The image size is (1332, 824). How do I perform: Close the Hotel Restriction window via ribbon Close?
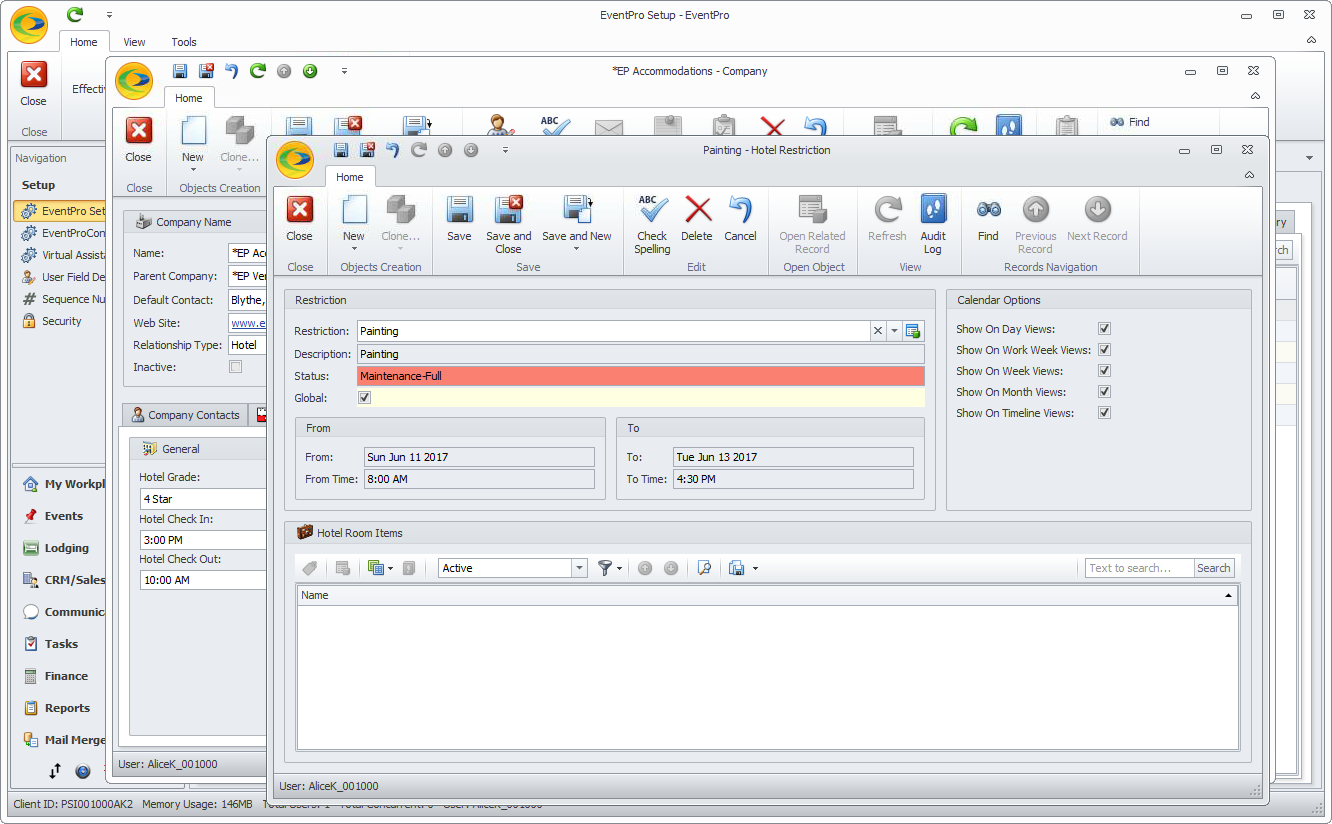pos(299,220)
